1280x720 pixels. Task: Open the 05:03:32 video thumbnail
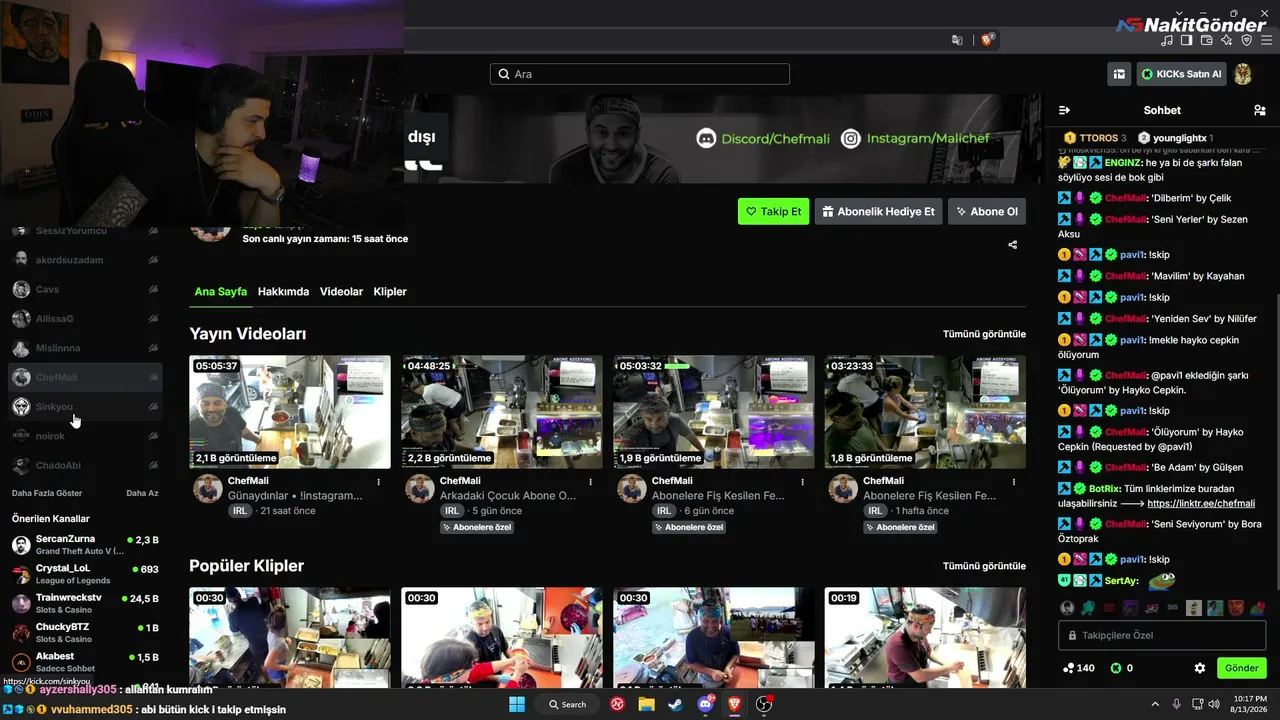tap(714, 412)
